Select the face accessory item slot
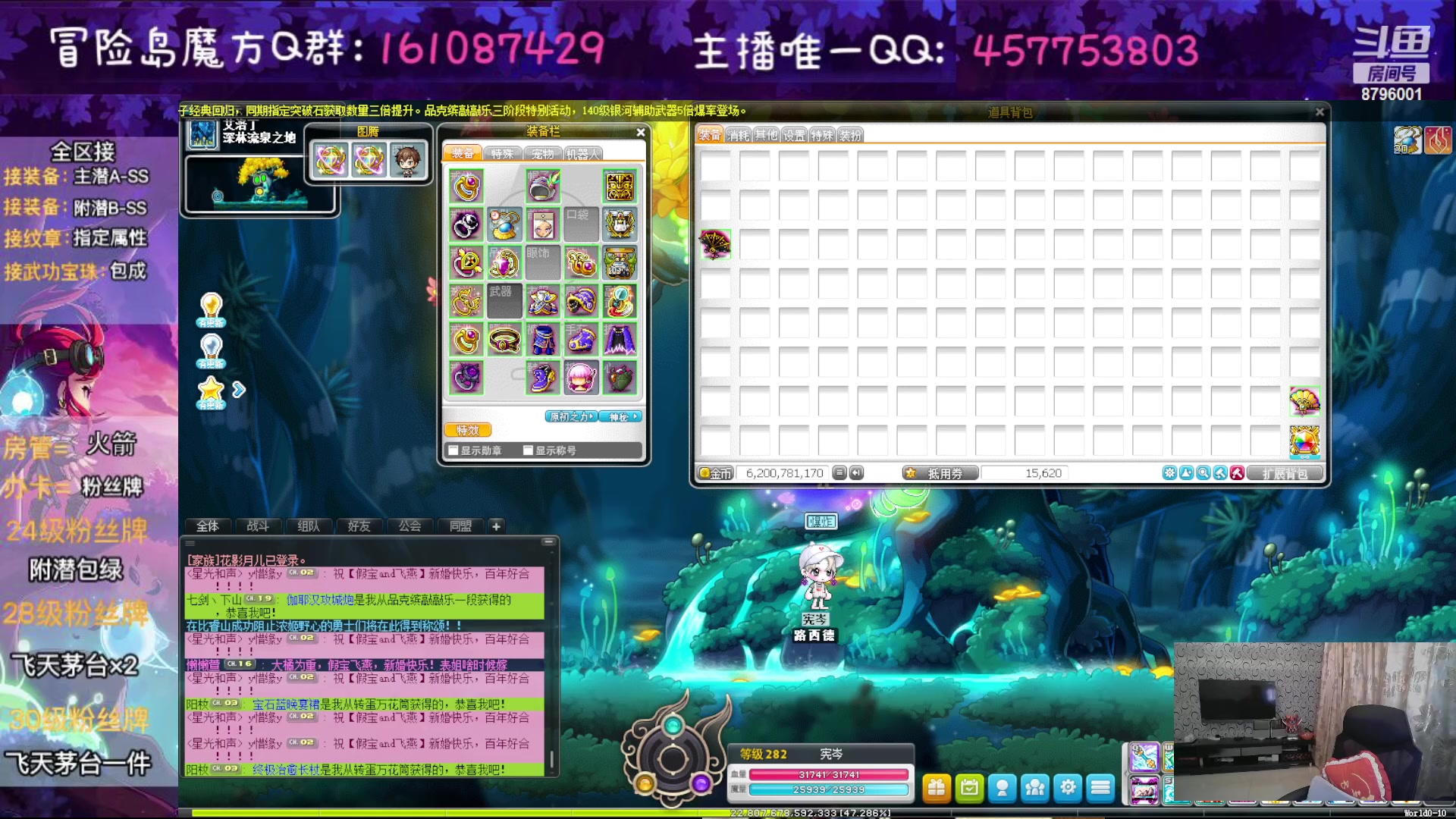The width and height of the screenshot is (1456, 819). coord(543,224)
